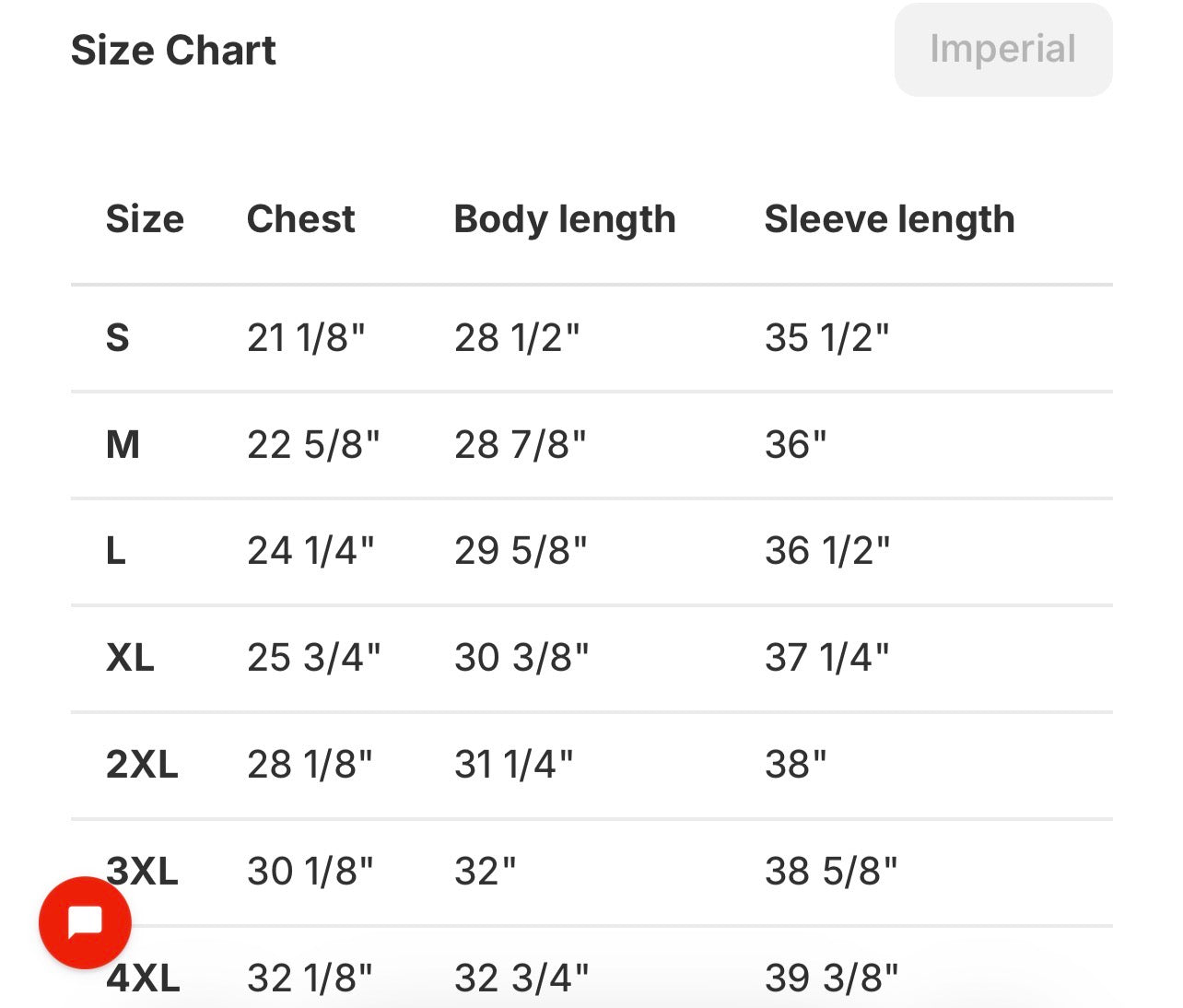Viewport: 1183px width, 1008px height.
Task: Click the Size Chart heading
Action: tap(173, 50)
